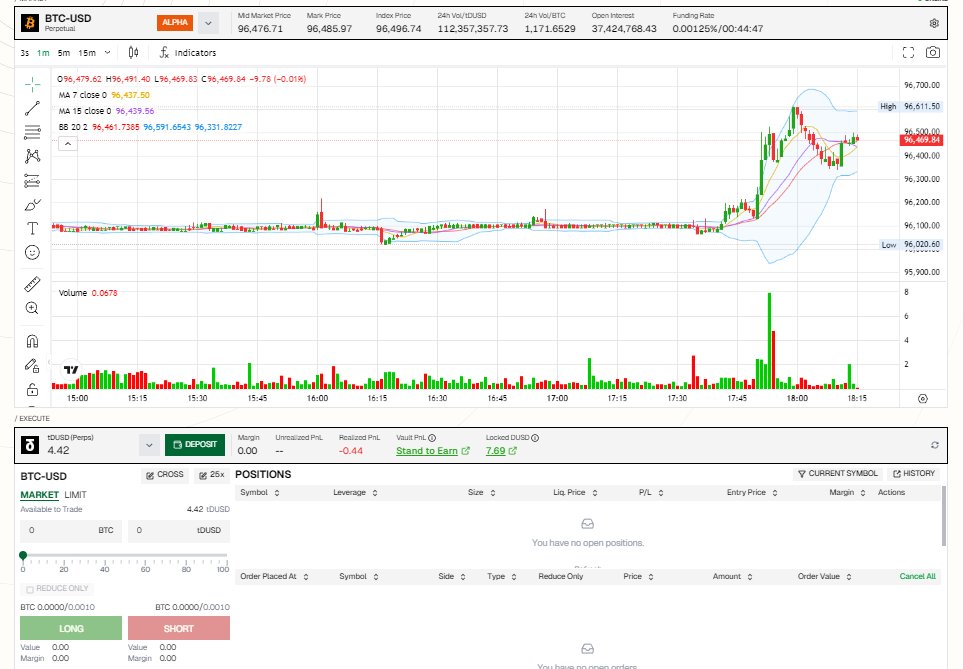The width and height of the screenshot is (963, 669).
Task: Select the pattern drawing tool
Action: (33, 156)
